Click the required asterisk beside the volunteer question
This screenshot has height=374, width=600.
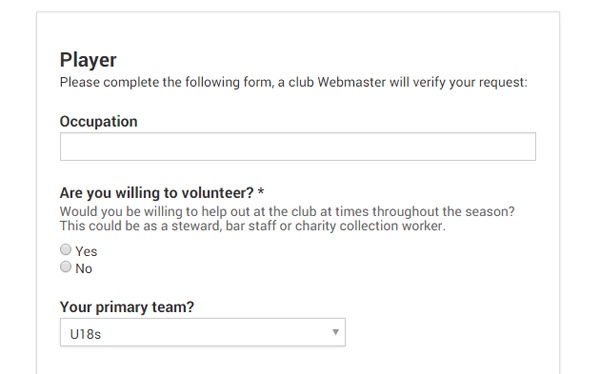tap(261, 191)
